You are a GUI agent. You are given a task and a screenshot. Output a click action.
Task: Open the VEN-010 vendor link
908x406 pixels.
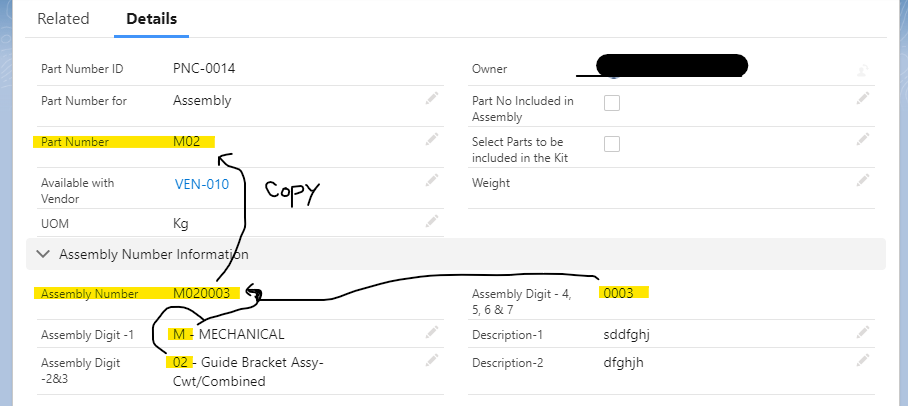pos(201,184)
